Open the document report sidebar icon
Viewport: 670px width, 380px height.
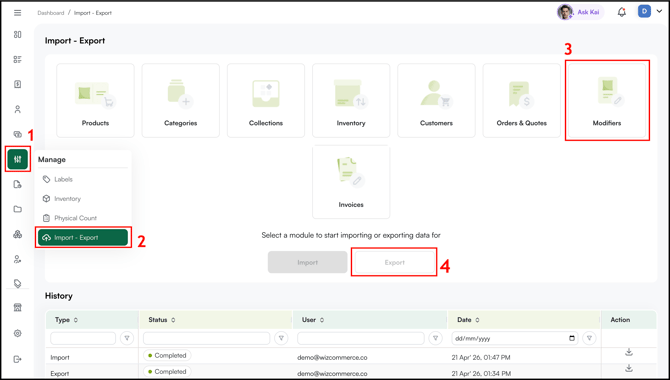coord(18,184)
